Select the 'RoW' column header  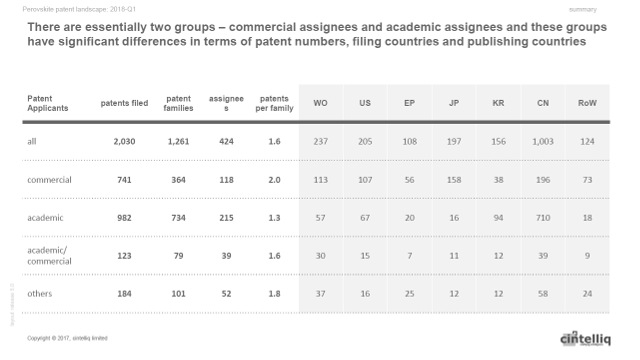tap(587, 103)
